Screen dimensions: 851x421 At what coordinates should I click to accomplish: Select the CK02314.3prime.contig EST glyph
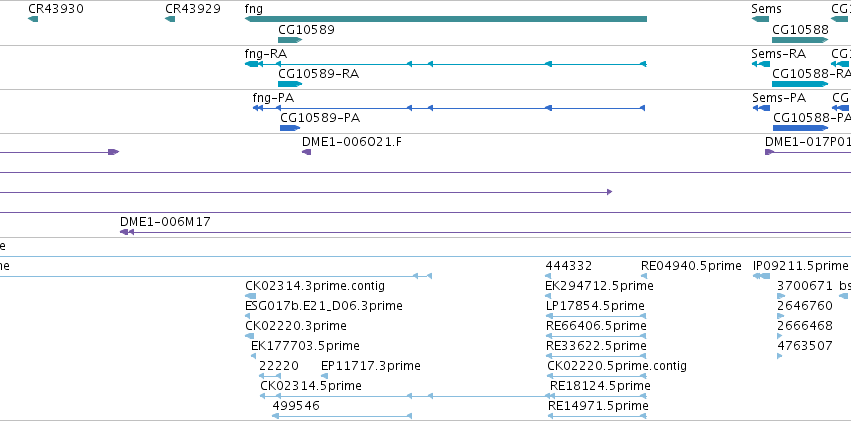[x=250, y=296]
